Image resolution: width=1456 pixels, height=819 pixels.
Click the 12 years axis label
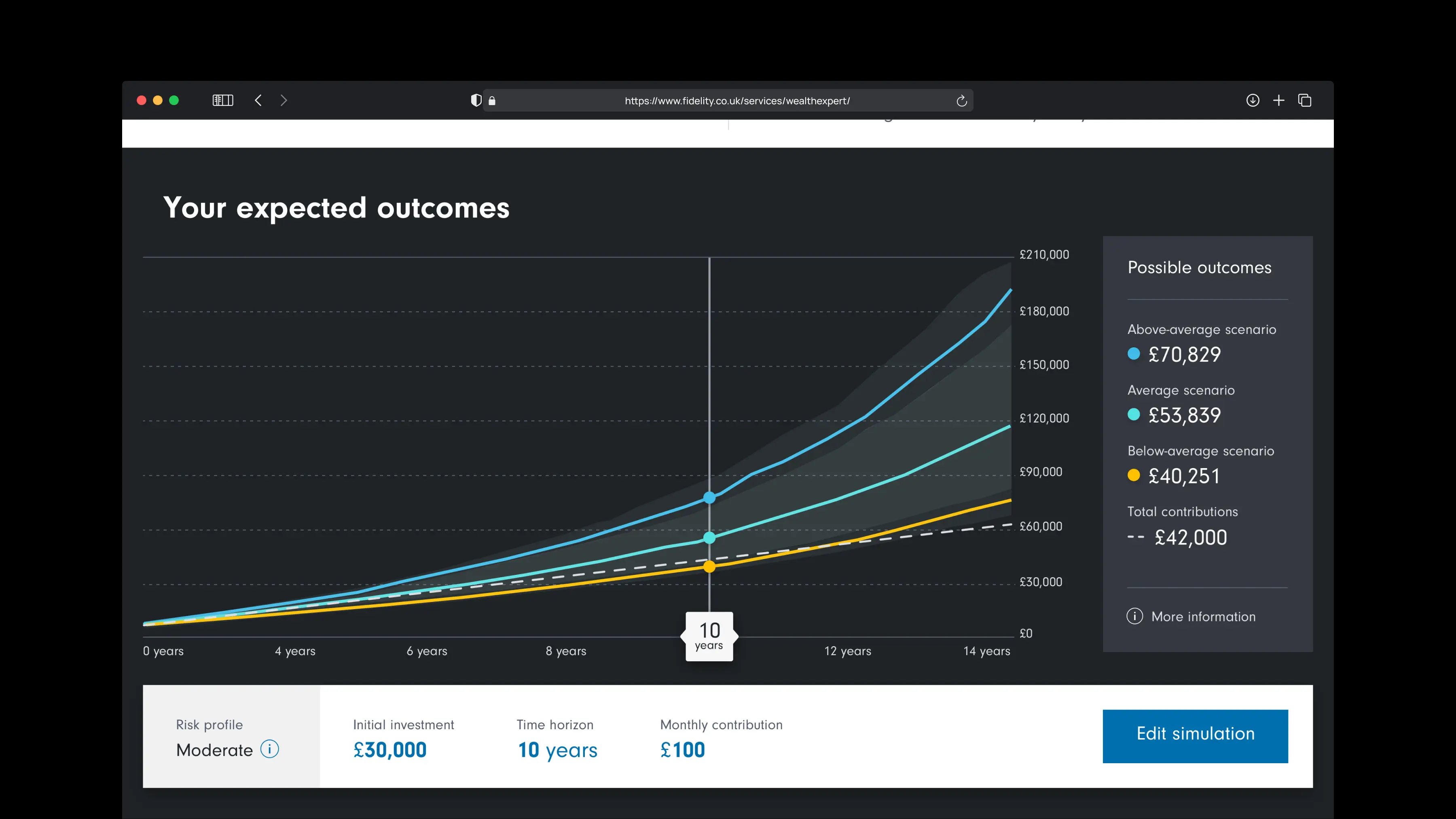[847, 651]
